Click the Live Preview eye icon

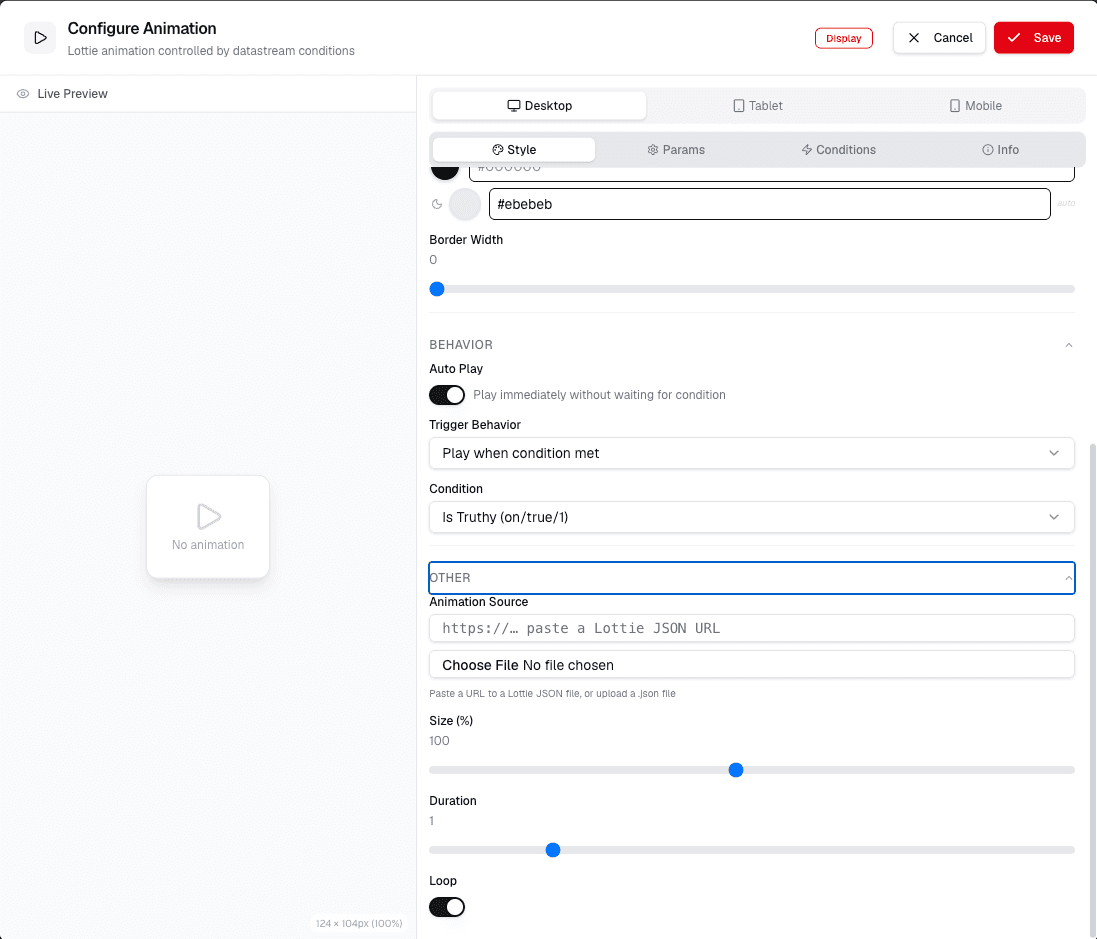coord(23,94)
